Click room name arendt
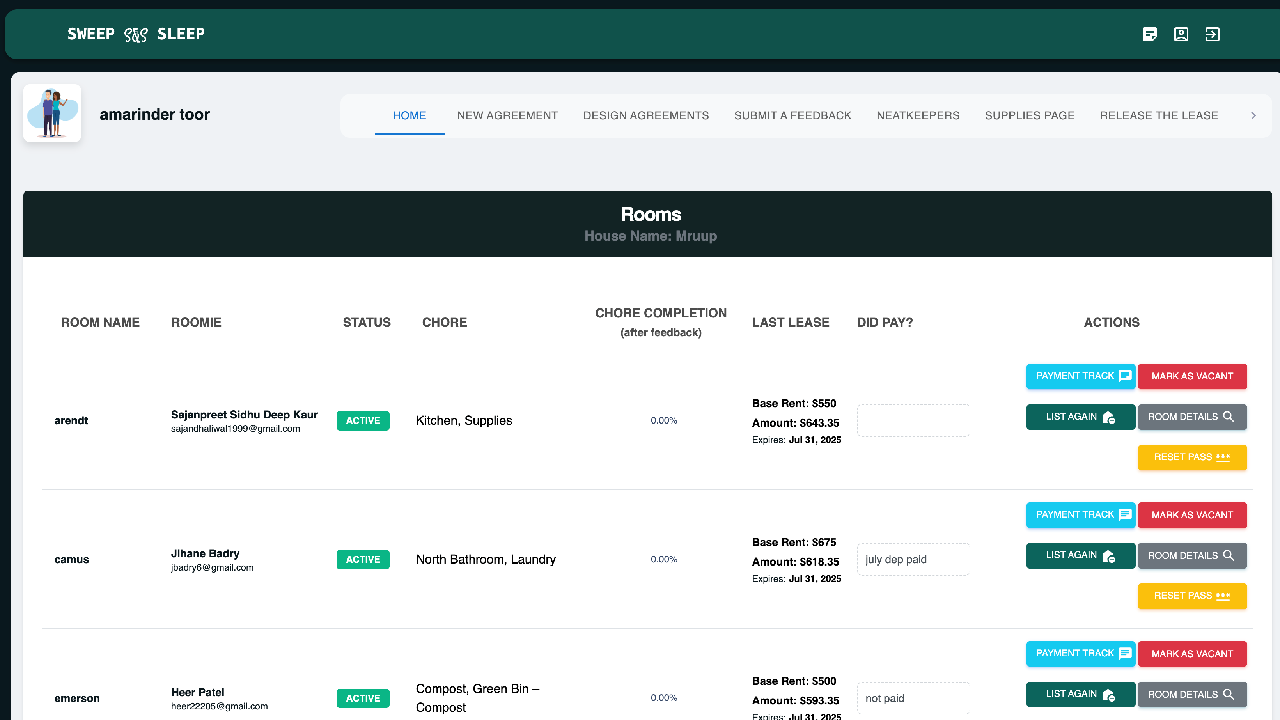 (x=71, y=421)
